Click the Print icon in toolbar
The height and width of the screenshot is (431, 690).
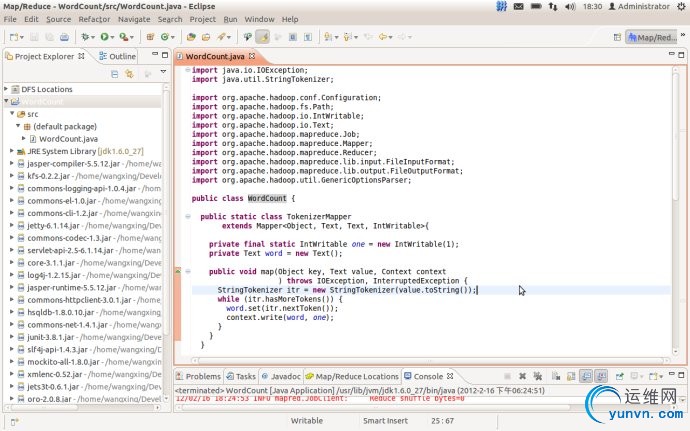64,37
